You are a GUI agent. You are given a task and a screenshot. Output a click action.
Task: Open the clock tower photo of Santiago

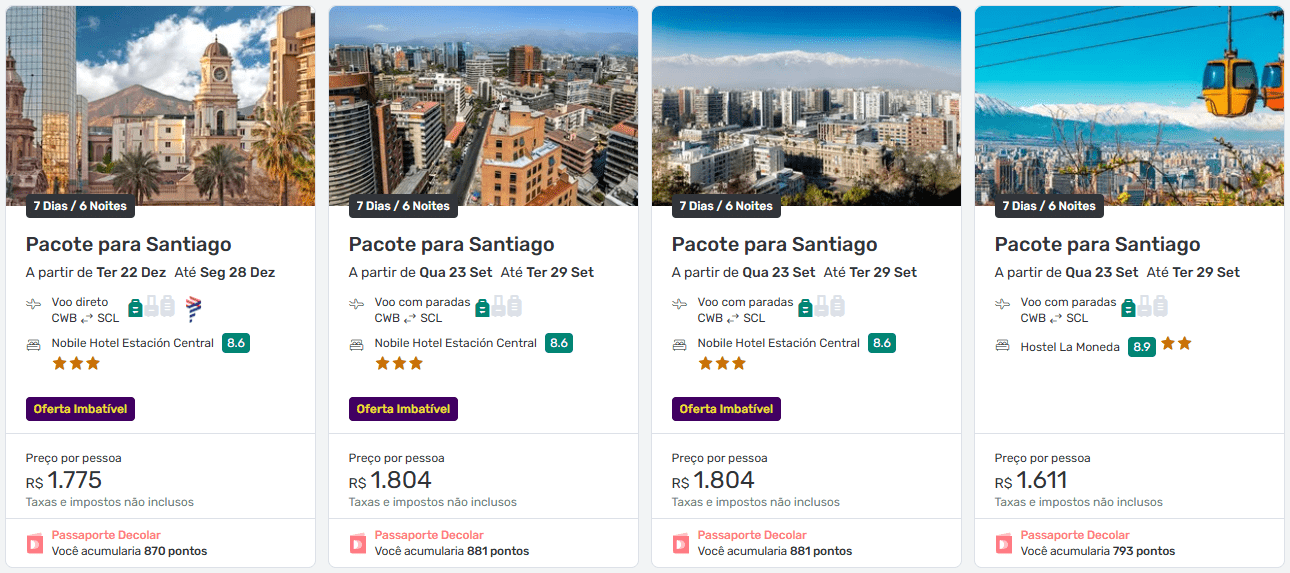point(160,100)
